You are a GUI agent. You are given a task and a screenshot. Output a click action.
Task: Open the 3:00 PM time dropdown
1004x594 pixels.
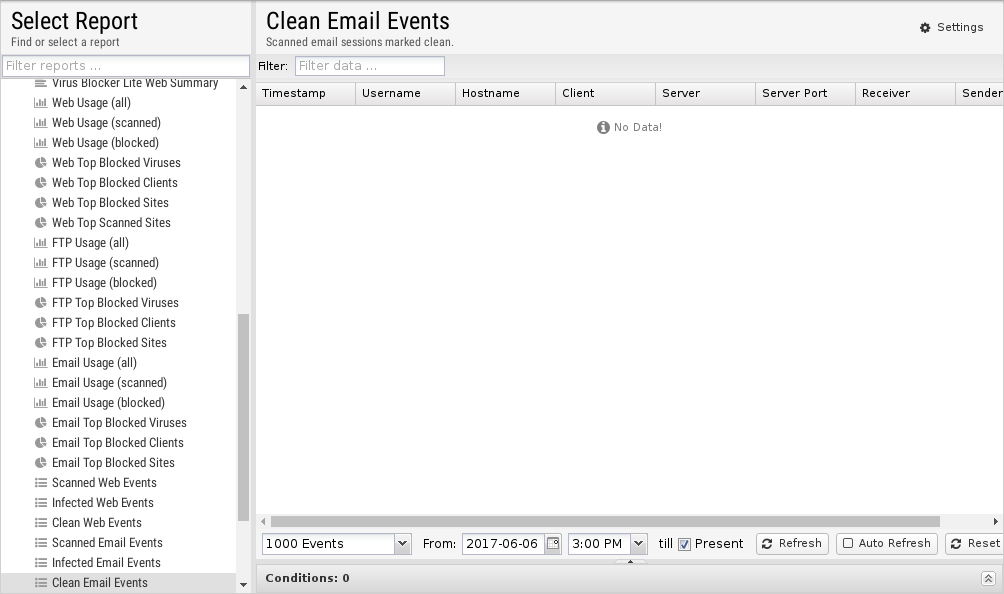(x=638, y=543)
